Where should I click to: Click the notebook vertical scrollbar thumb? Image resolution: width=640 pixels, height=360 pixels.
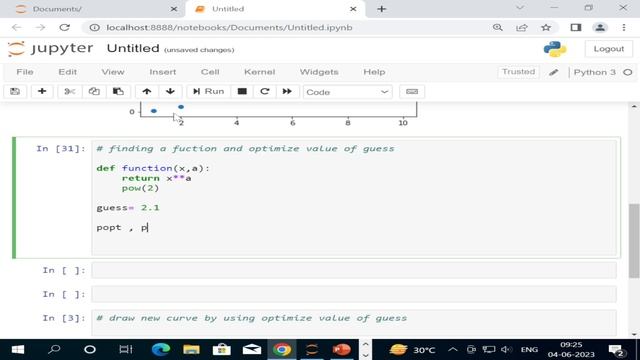(x=634, y=240)
